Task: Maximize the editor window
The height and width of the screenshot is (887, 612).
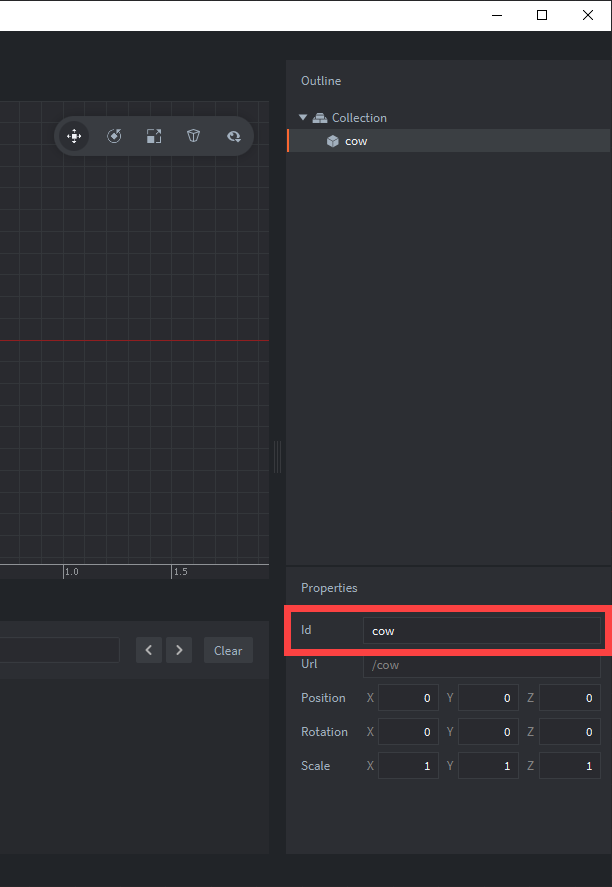Action: (x=542, y=15)
